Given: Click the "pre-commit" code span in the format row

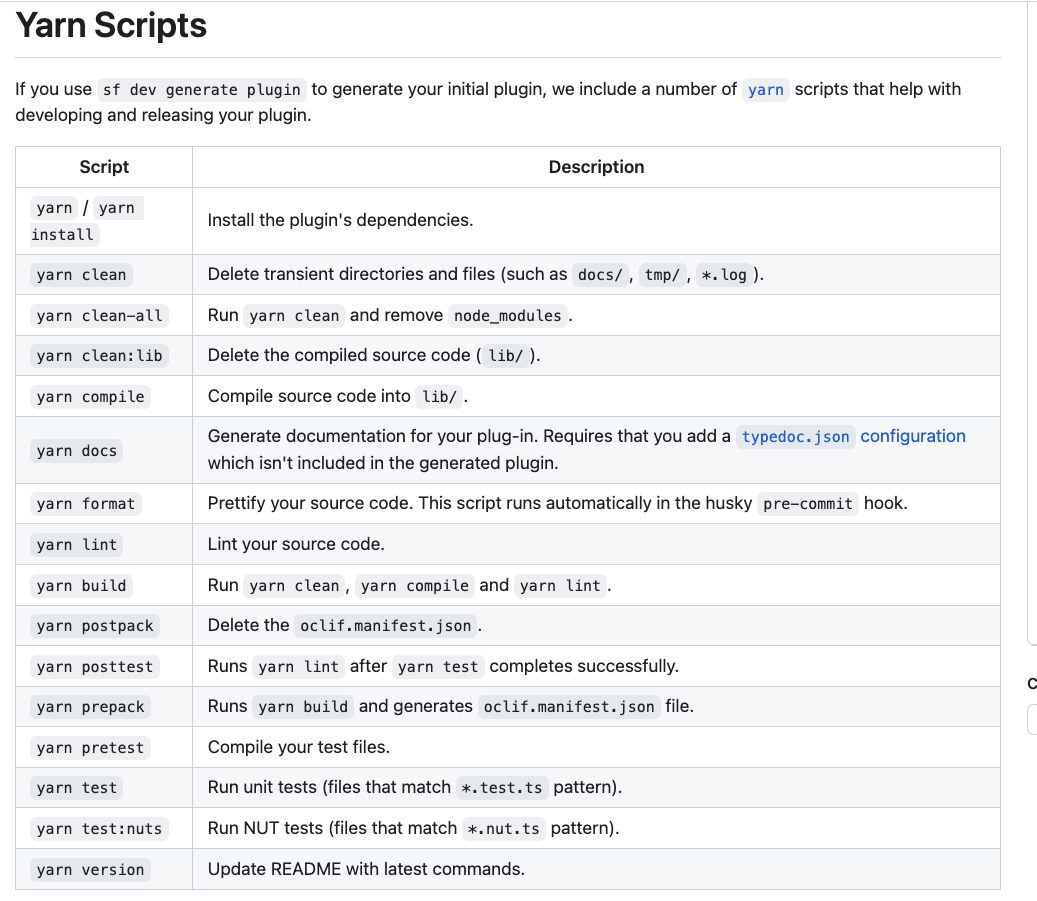Looking at the screenshot, I should pos(807,503).
